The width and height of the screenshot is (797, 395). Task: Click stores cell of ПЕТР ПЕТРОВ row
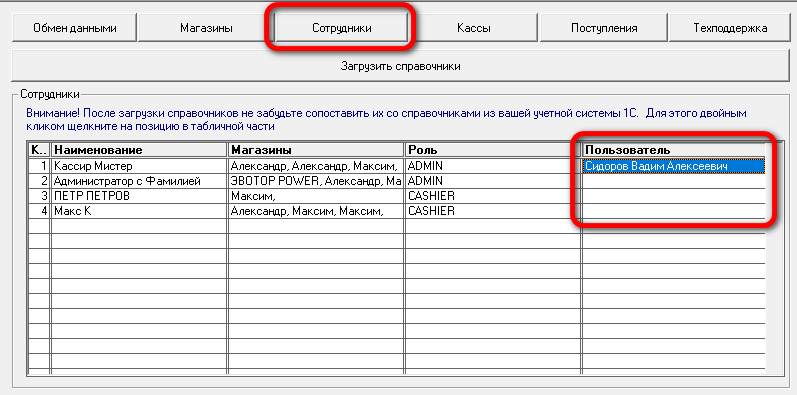click(317, 196)
